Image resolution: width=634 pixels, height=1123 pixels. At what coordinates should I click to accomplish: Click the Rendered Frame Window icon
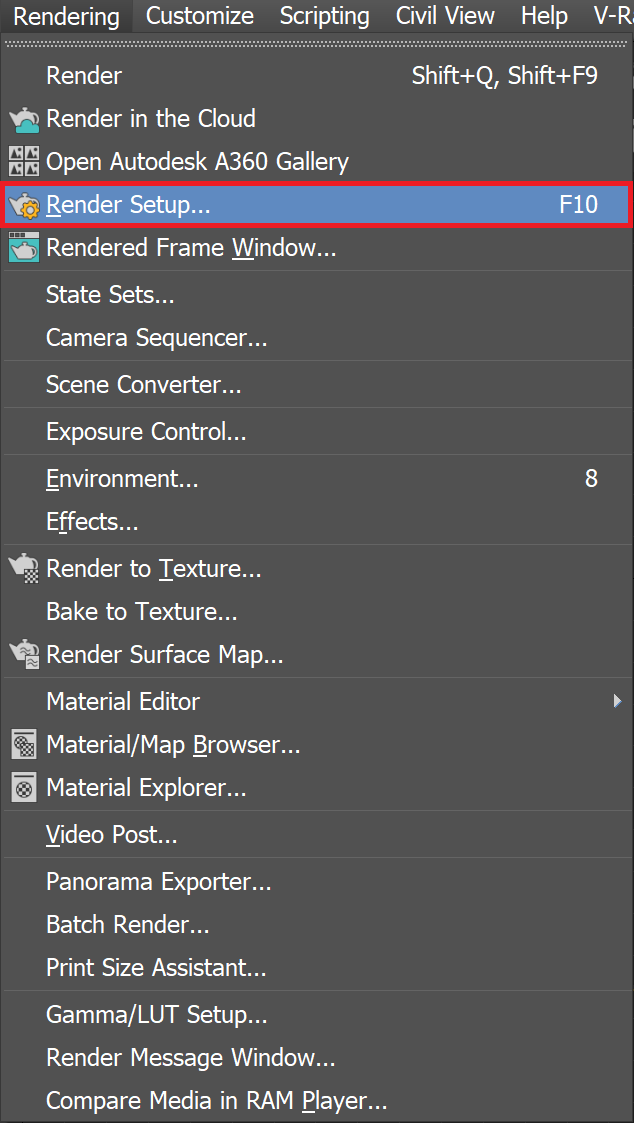[22, 247]
